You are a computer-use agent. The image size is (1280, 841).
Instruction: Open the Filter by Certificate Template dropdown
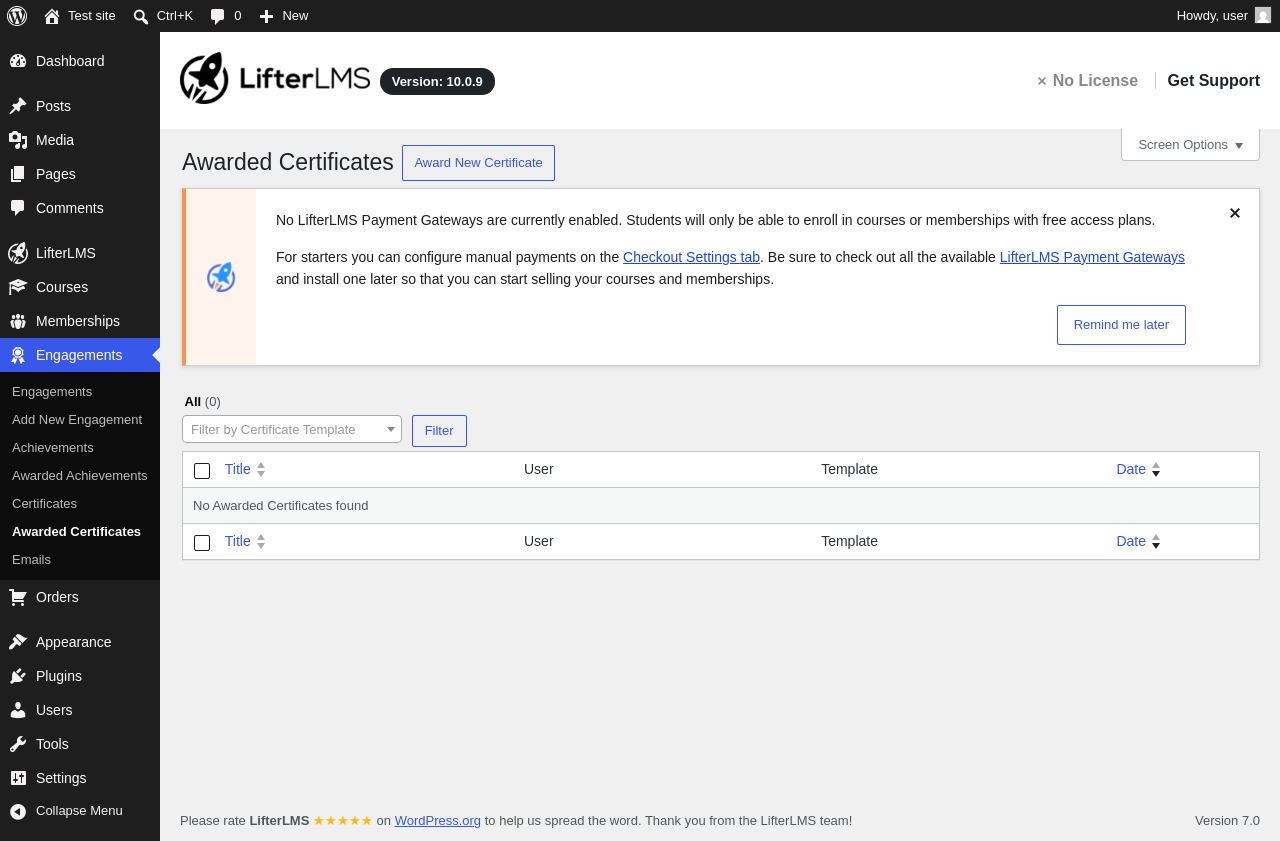(292, 429)
